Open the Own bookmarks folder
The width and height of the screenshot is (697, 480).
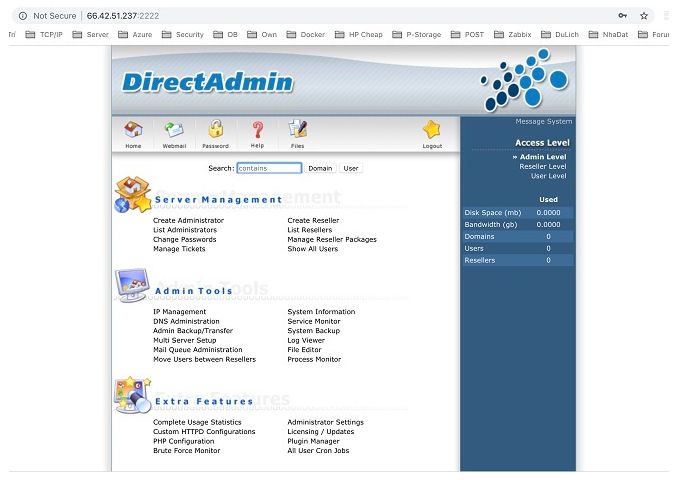262,35
